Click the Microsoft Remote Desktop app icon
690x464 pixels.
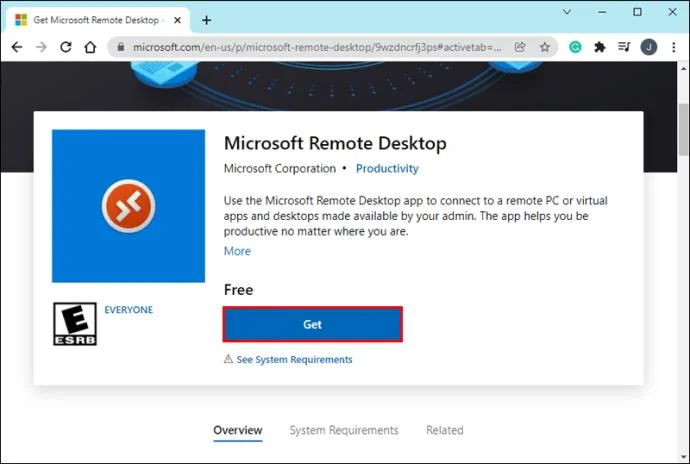(x=128, y=206)
